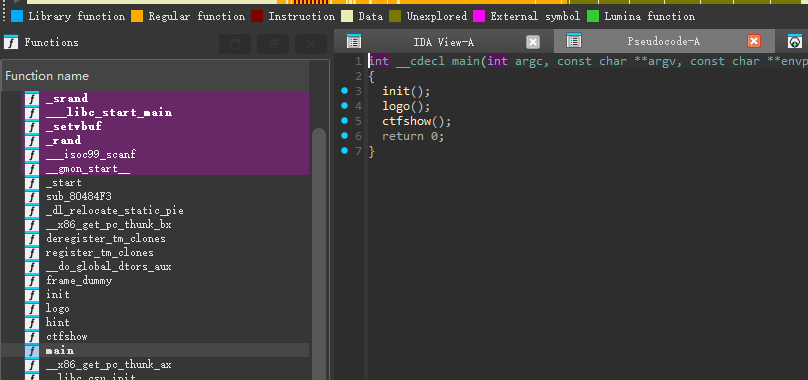Click the ctfshow() call in pseudocode

click(x=416, y=122)
